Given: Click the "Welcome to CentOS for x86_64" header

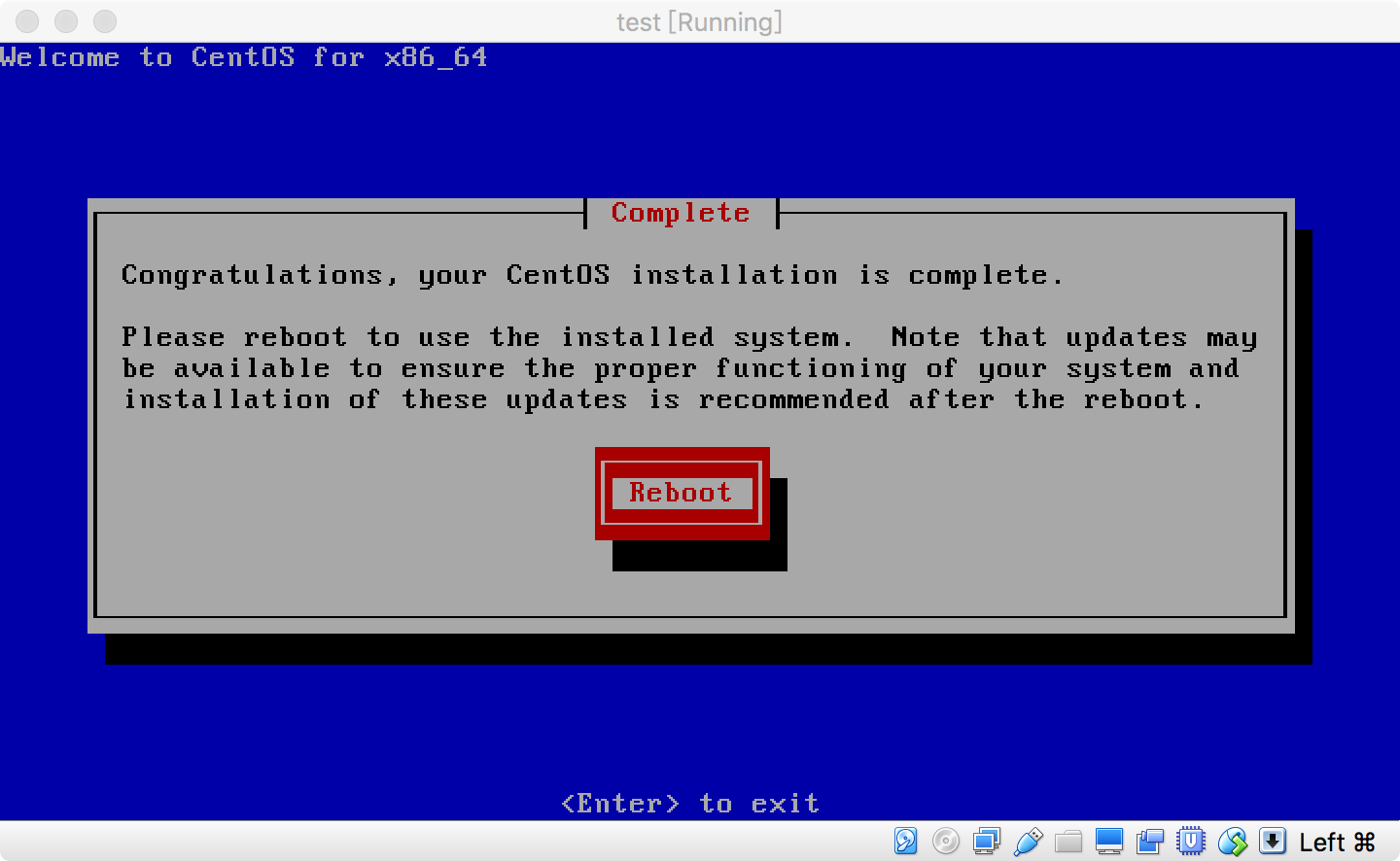Looking at the screenshot, I should tap(244, 57).
